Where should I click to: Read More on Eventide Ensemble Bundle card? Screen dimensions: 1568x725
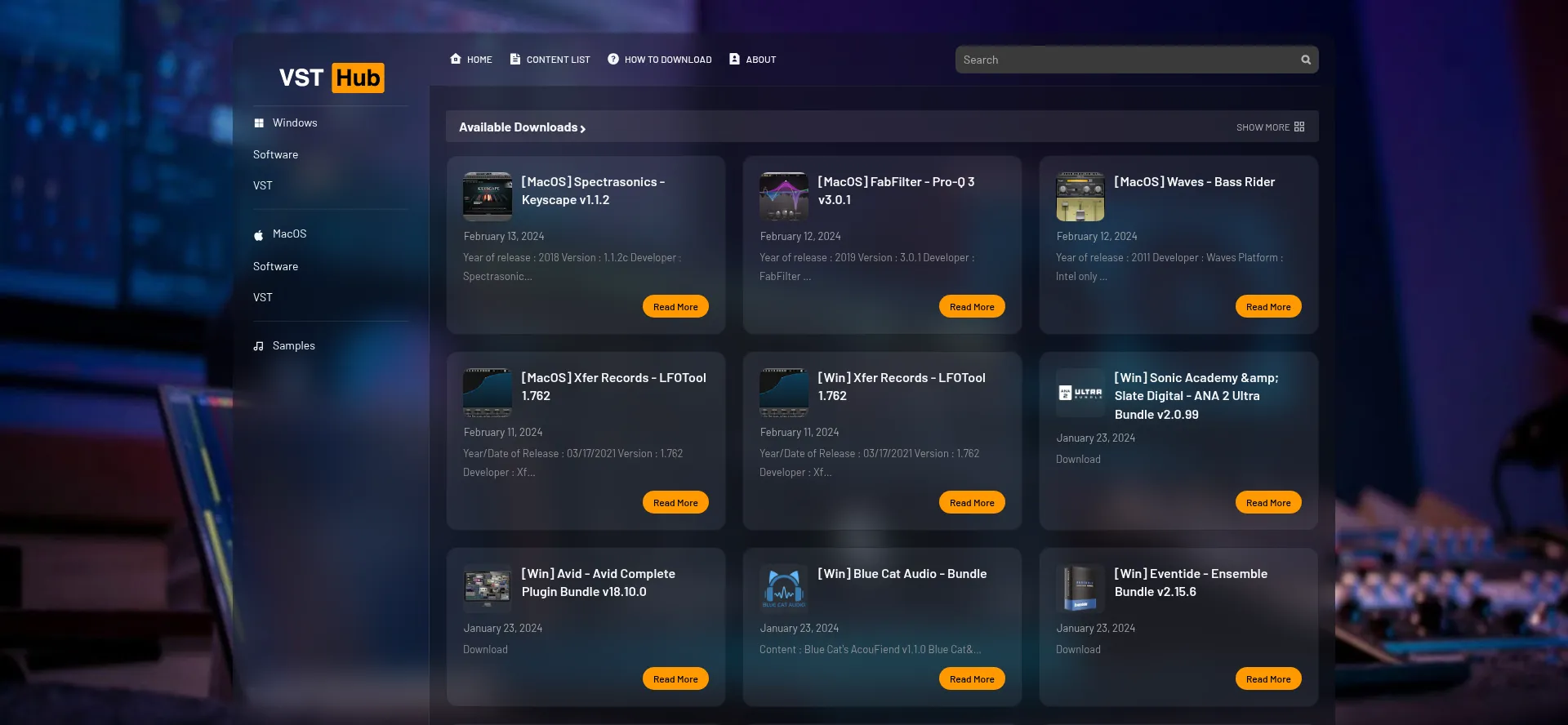(1268, 678)
